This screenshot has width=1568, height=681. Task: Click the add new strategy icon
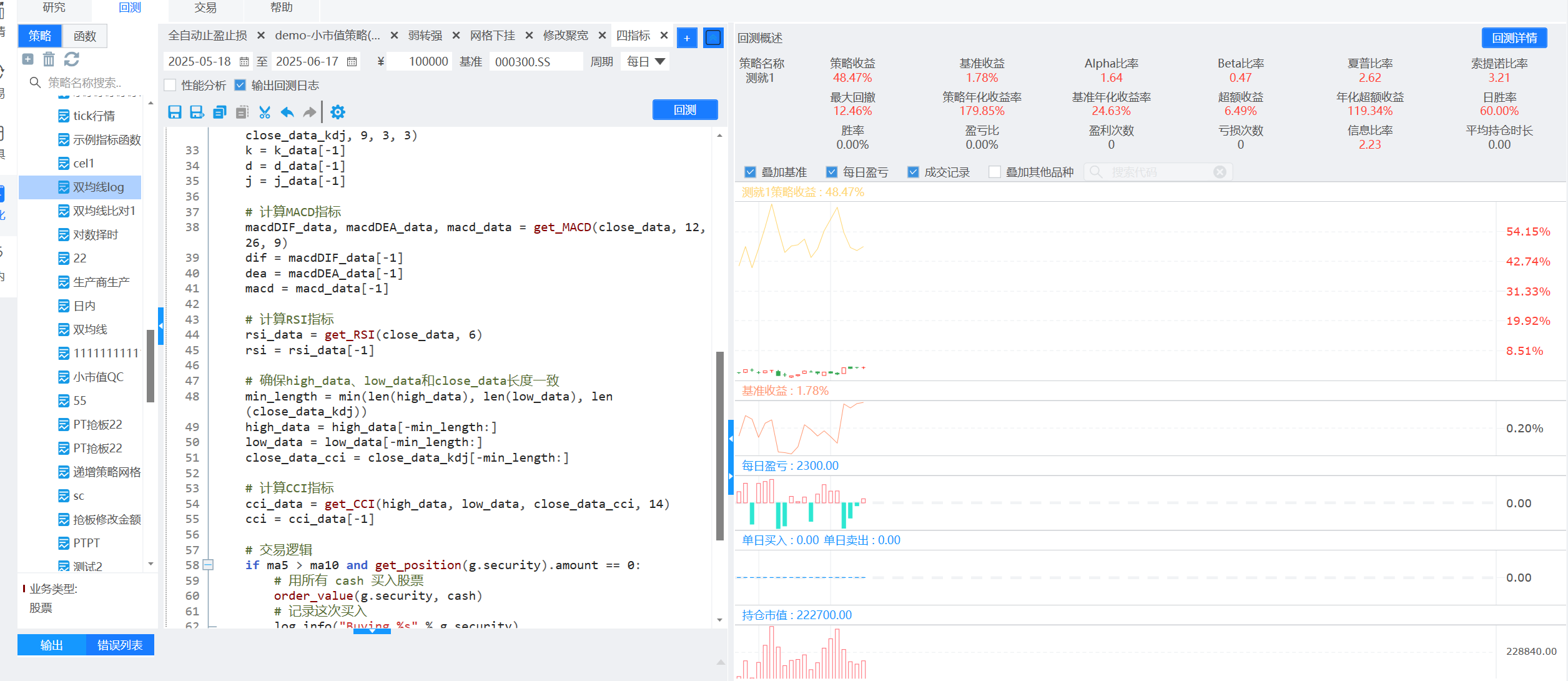click(x=27, y=59)
